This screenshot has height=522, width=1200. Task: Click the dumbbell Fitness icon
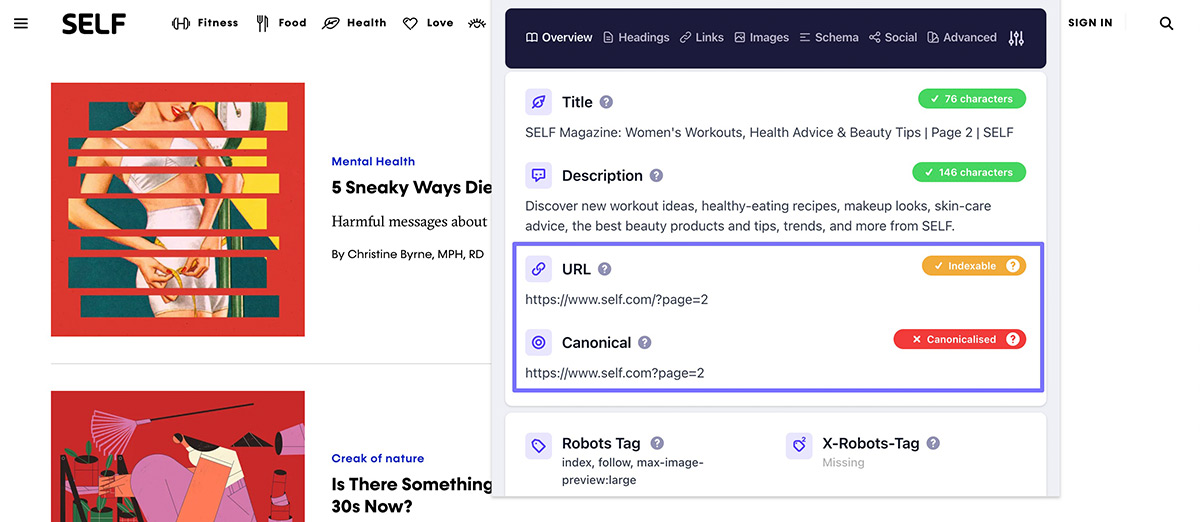click(181, 23)
